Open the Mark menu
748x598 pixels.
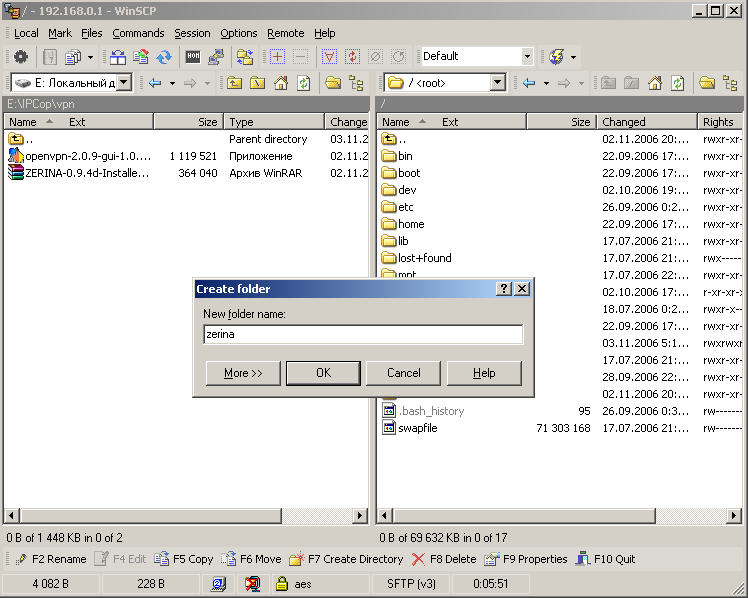(x=60, y=33)
